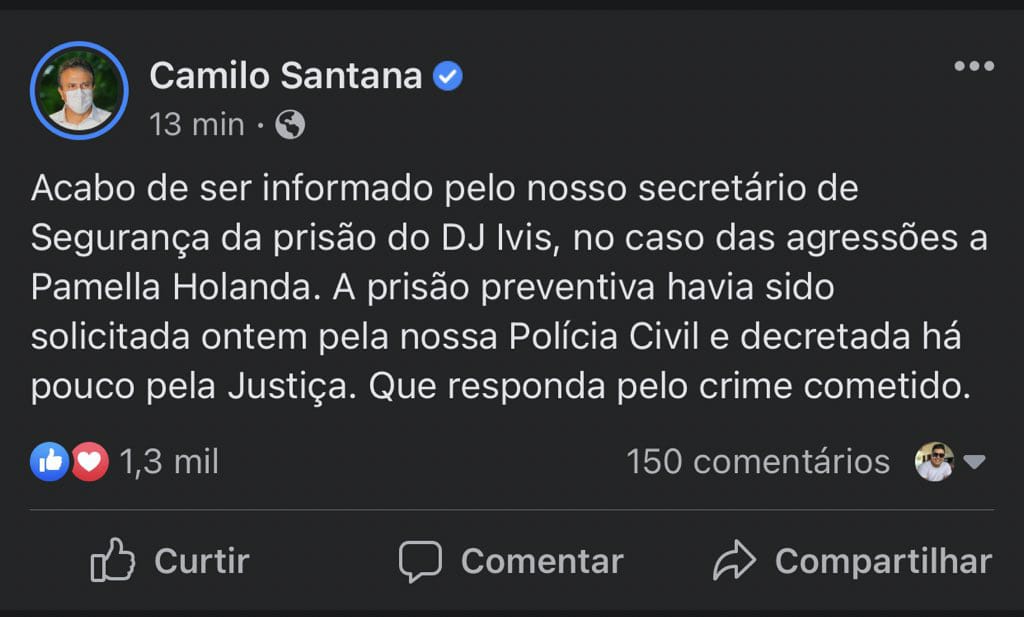The width and height of the screenshot is (1024, 617).
Task: Click the post text starting "Acabo de ser"
Action: point(500,287)
